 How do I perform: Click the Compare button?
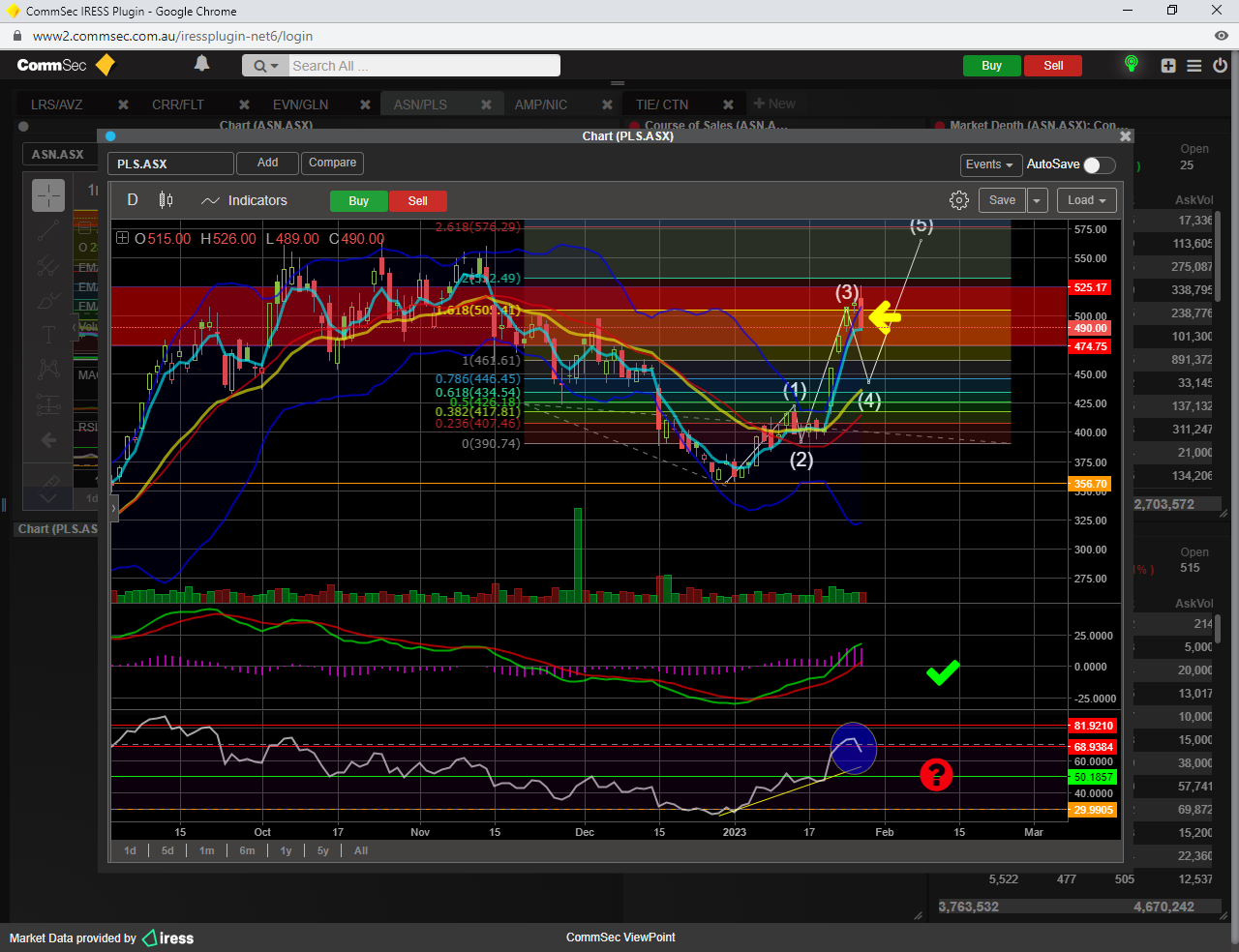click(x=332, y=163)
